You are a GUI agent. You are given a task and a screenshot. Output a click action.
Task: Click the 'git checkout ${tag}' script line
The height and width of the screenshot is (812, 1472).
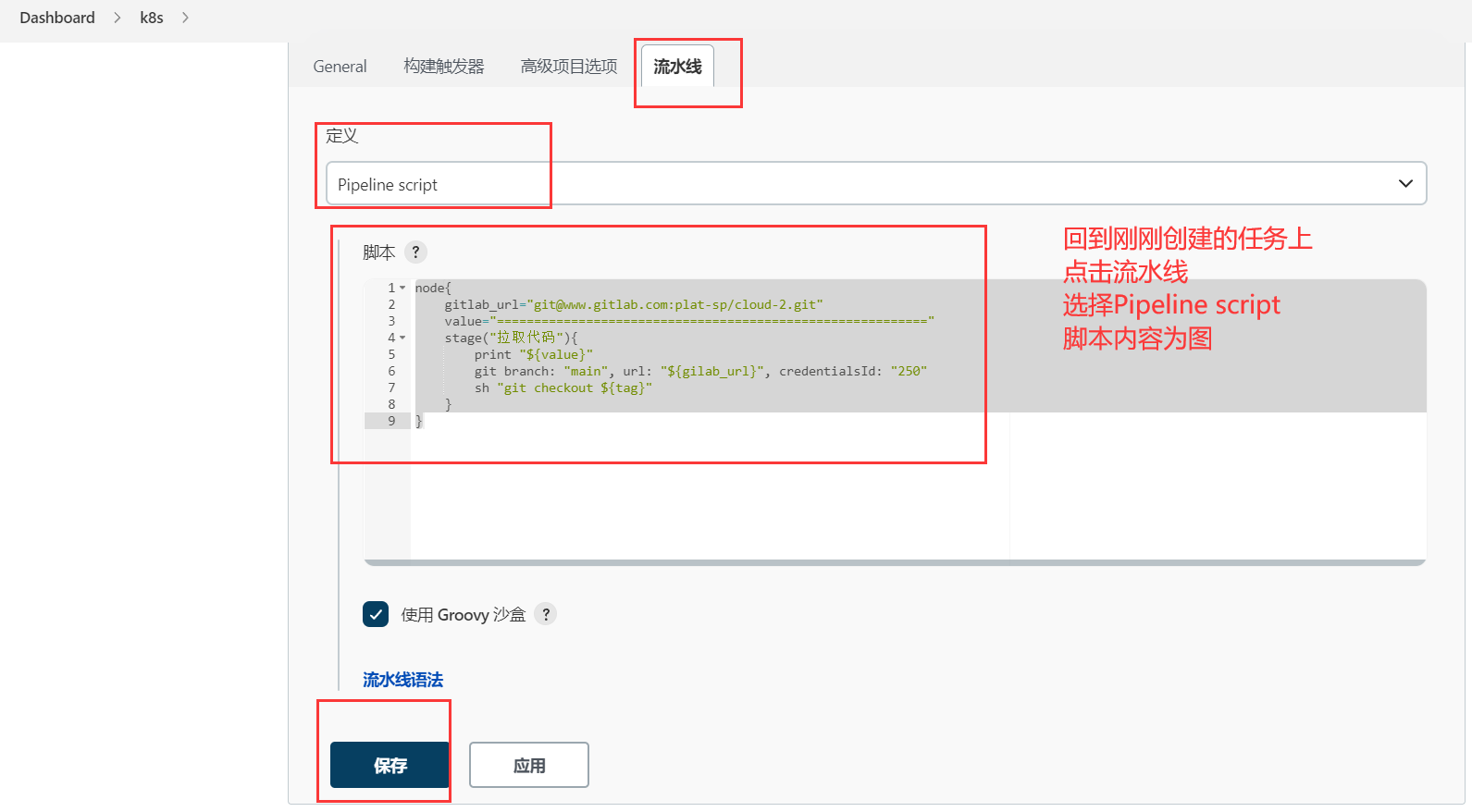[x=563, y=388]
